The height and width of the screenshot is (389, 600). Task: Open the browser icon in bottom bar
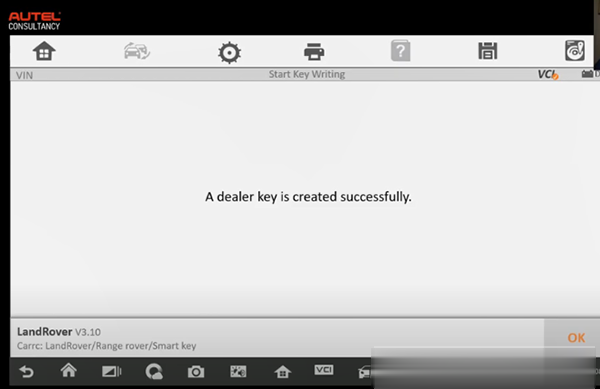point(154,371)
